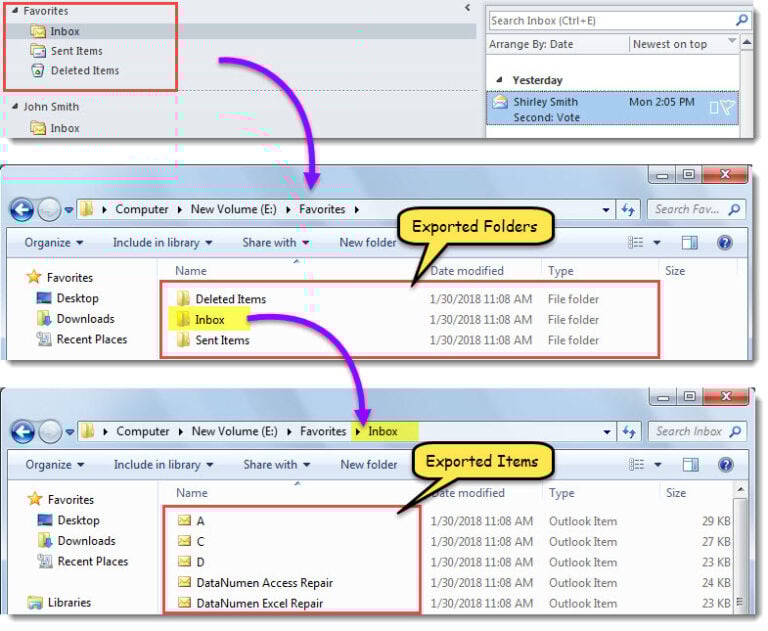Viewport: 768px width, 631px height.
Task: Minimize the Outlook navigation pane
Action: pyautogui.click(x=467, y=7)
